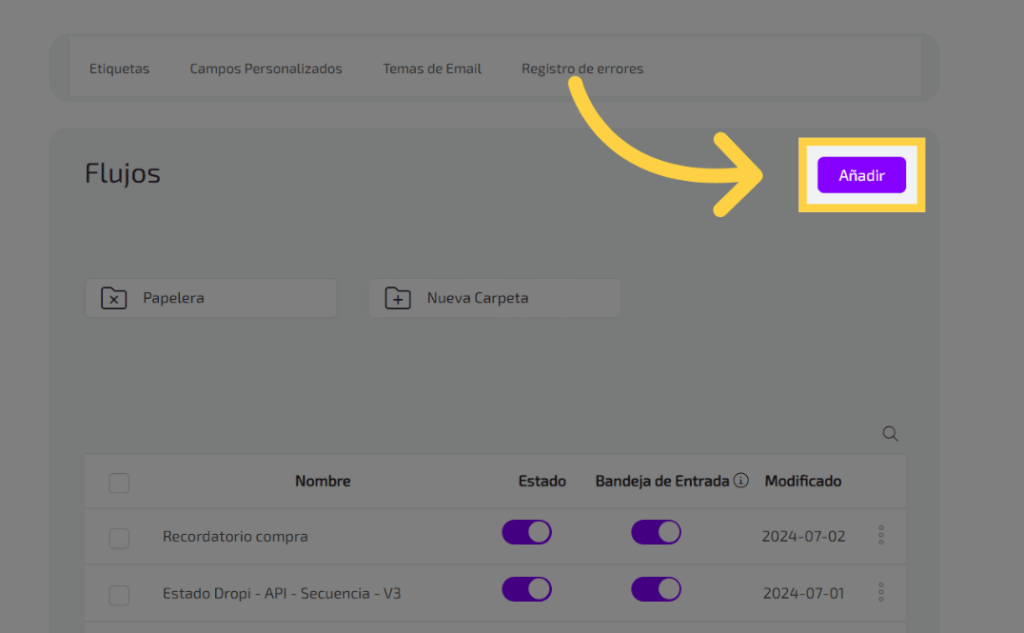This screenshot has width=1024, height=633.
Task: Check the select-all checkbox in table header
Action: point(119,483)
